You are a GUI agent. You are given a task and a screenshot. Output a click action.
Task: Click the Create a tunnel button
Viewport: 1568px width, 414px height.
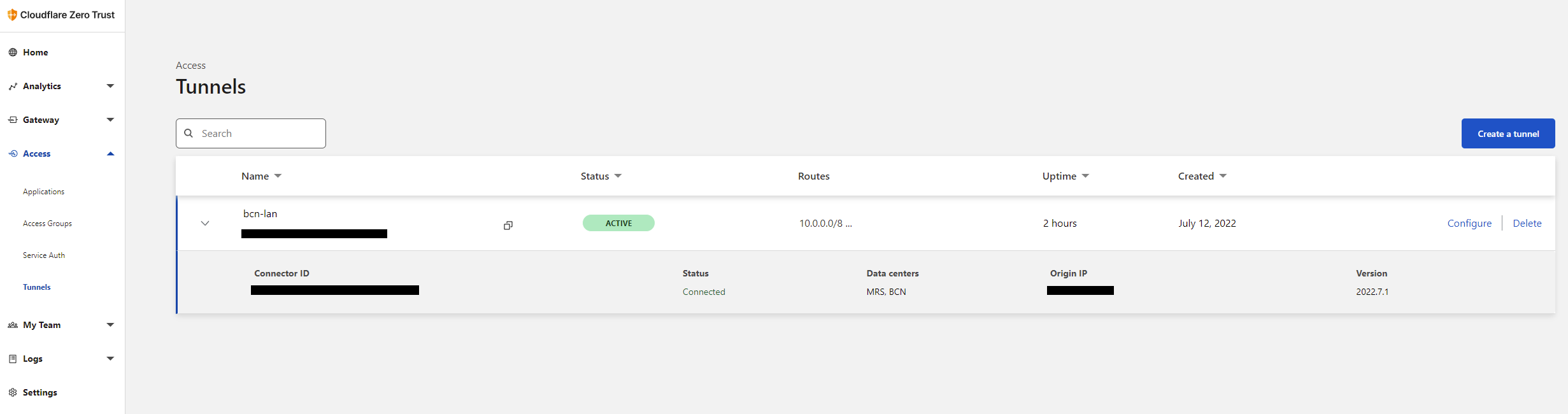pyautogui.click(x=1507, y=134)
